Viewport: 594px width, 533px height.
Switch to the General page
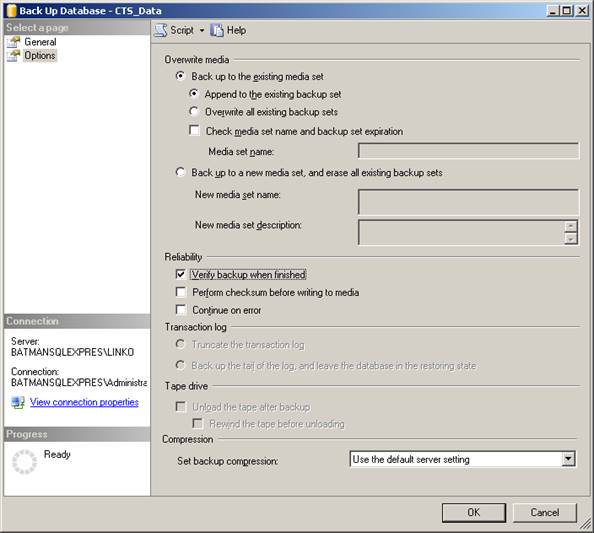pyautogui.click(x=40, y=42)
